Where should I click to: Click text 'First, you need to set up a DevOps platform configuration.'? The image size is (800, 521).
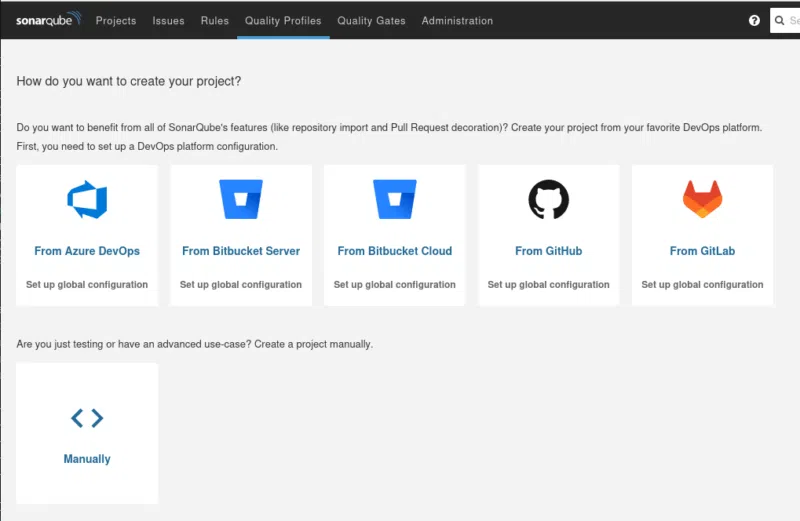pos(147,146)
